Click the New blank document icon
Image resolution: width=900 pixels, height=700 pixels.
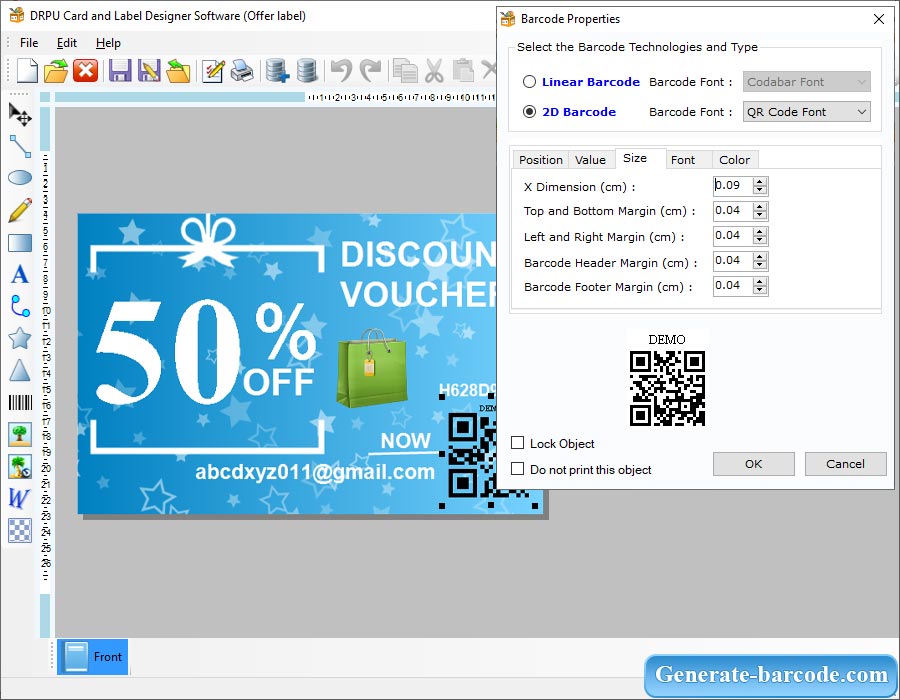click(27, 71)
